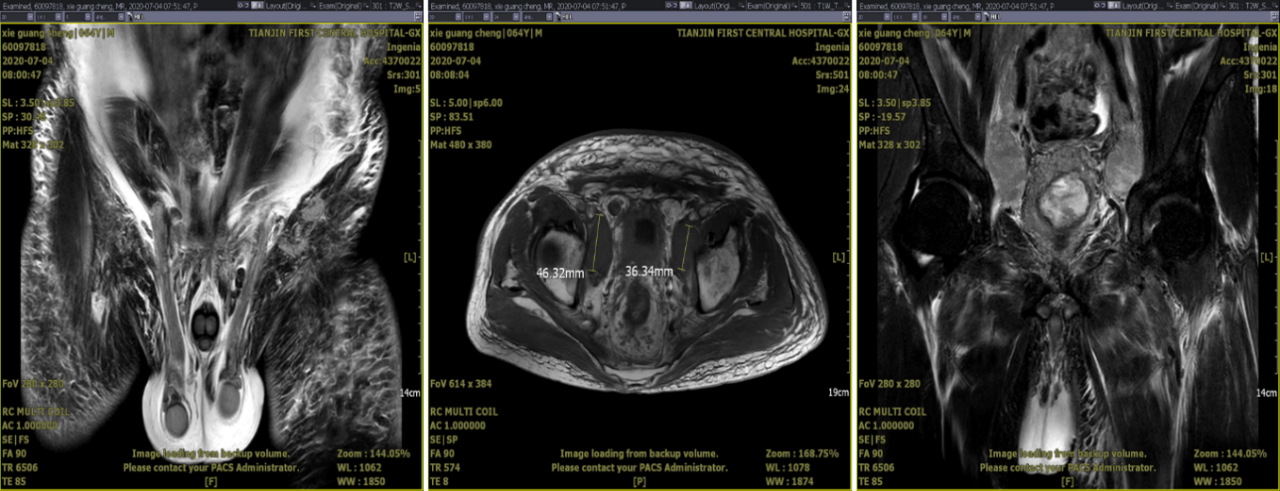Screen dimensions: 1280x491
Task: Click the Mat 480 x 380 text
Action: coord(464,145)
